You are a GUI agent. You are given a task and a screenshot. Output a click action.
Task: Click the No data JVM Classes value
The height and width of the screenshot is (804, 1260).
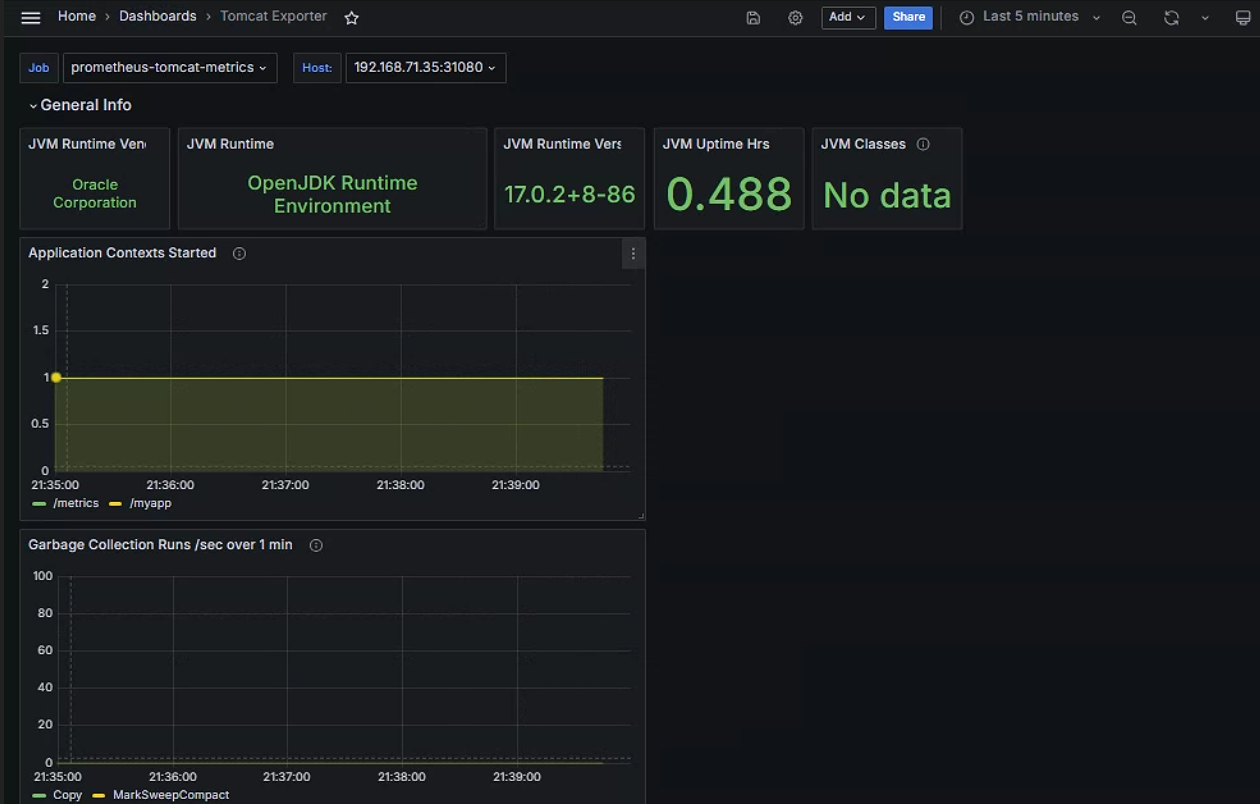click(x=887, y=195)
